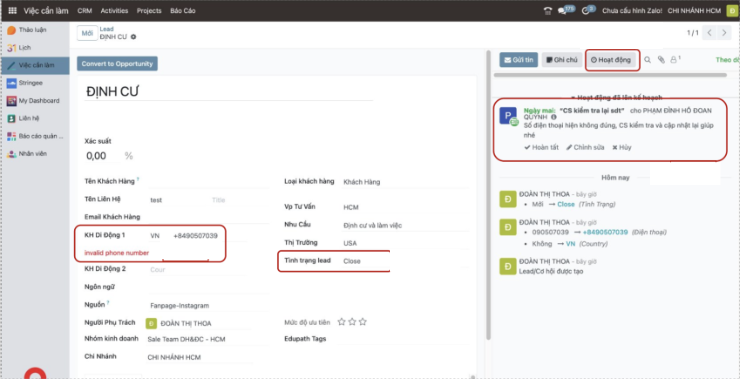Click the Xác suất probability field 0,00
The image size is (740, 380).
[x=101, y=156]
